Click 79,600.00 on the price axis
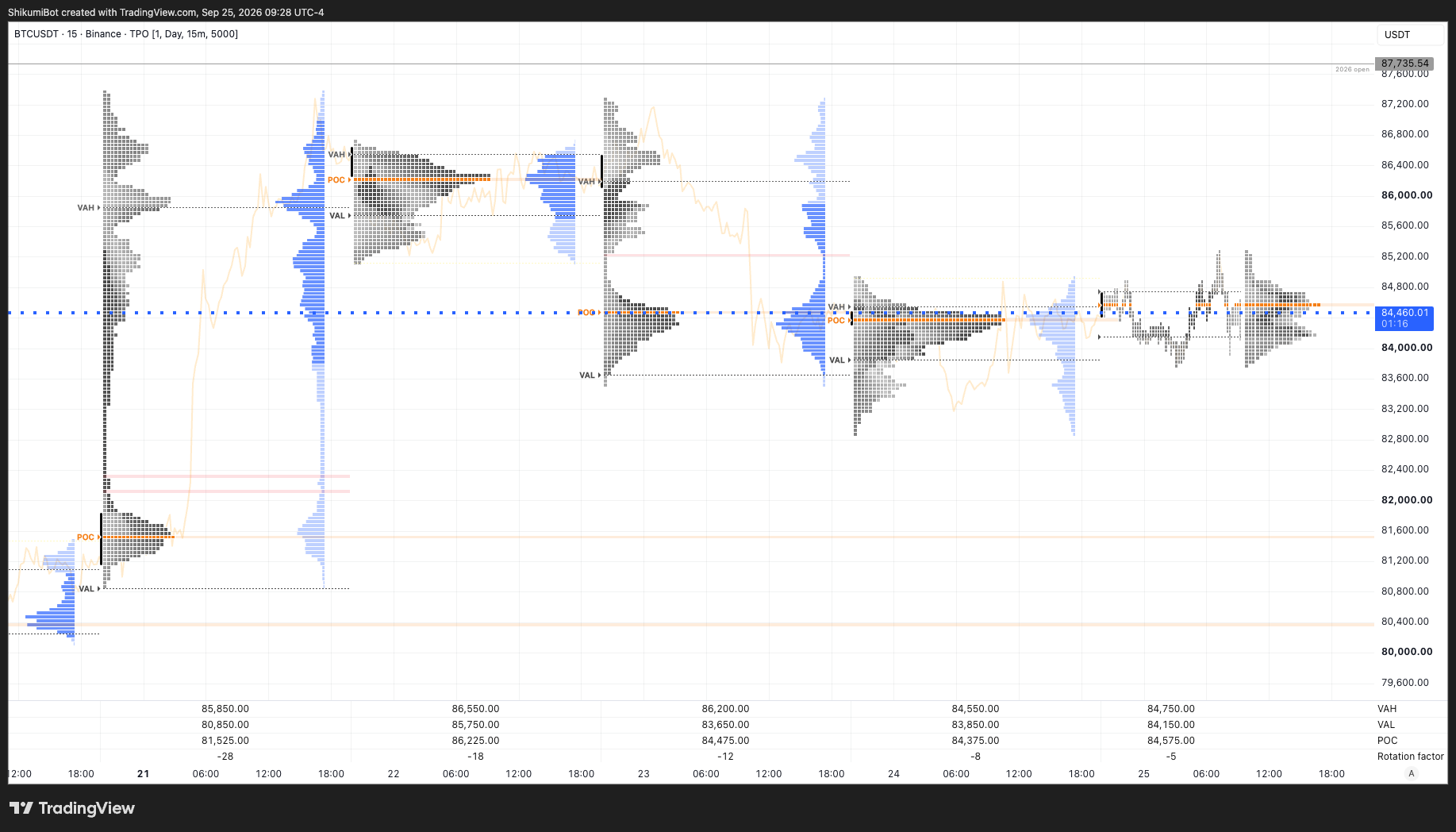The height and width of the screenshot is (832, 1456). [x=1405, y=683]
